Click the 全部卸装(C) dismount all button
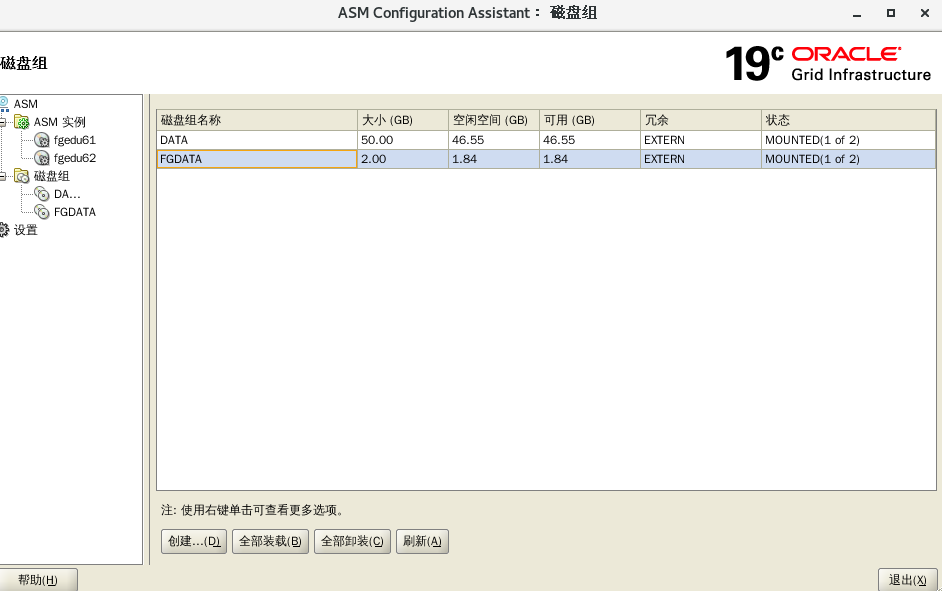This screenshot has height=591, width=942. [x=352, y=541]
